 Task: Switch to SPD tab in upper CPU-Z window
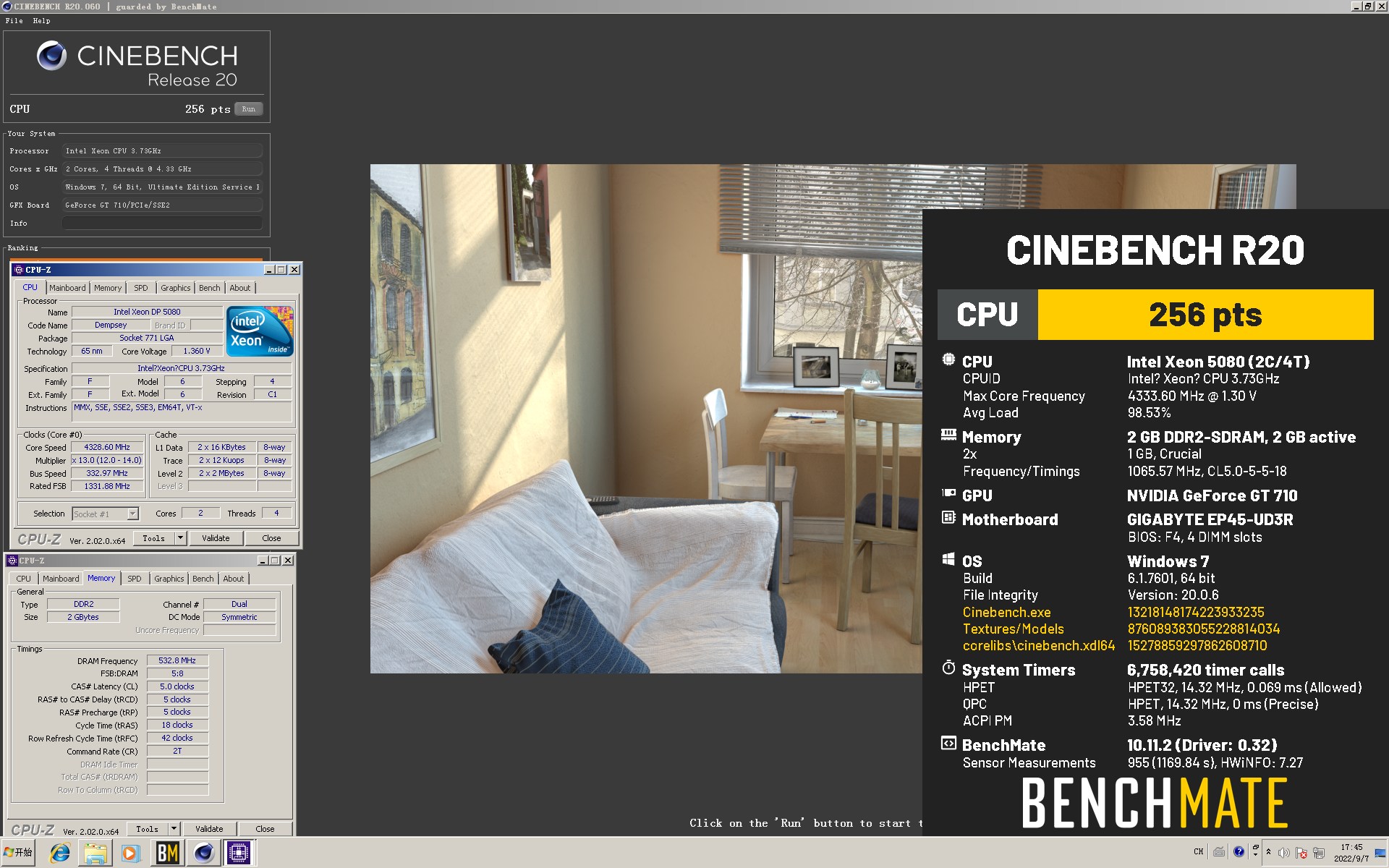click(x=141, y=288)
